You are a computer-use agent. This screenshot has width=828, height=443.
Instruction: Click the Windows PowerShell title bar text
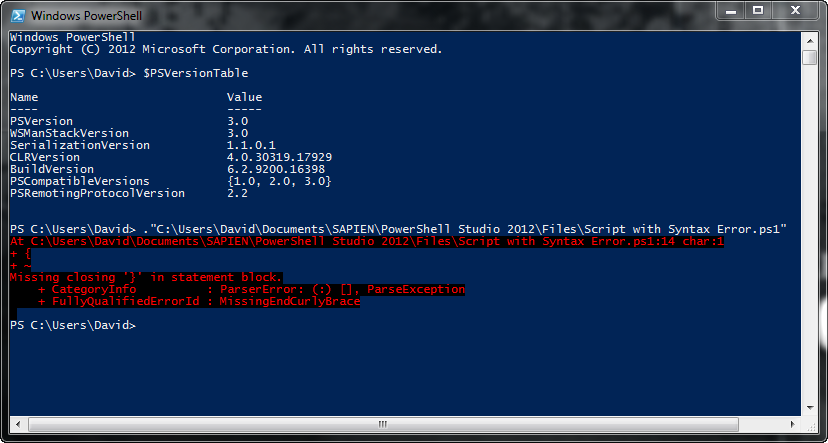click(86, 16)
